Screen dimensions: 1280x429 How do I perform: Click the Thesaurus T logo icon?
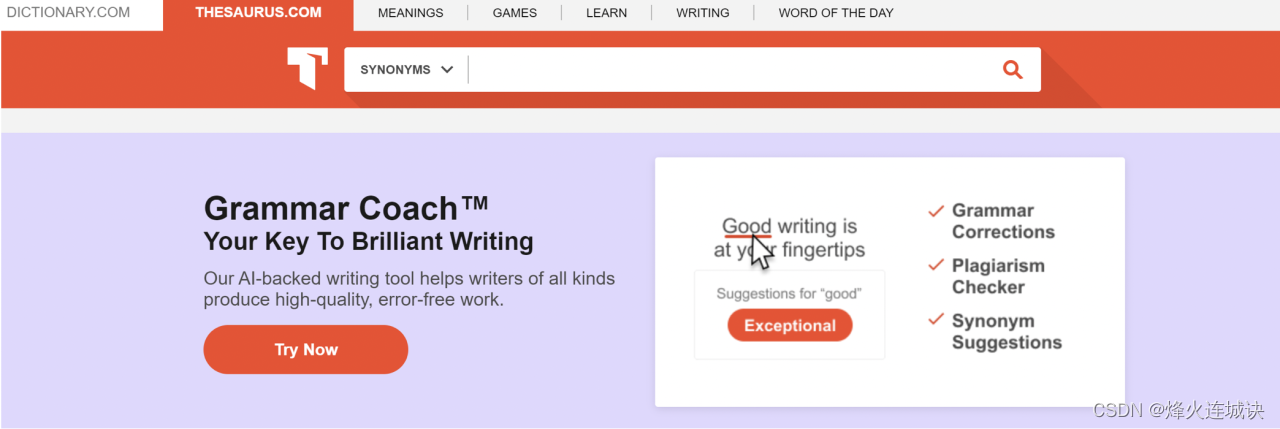coord(307,68)
